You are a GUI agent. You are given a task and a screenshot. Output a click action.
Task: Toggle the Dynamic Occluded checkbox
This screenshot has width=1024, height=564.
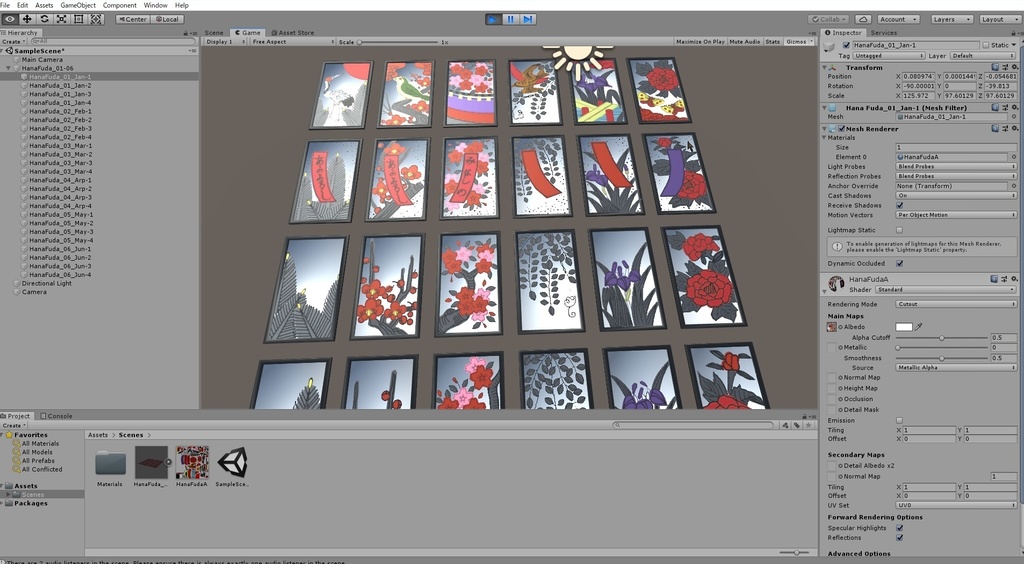pyautogui.click(x=900, y=264)
